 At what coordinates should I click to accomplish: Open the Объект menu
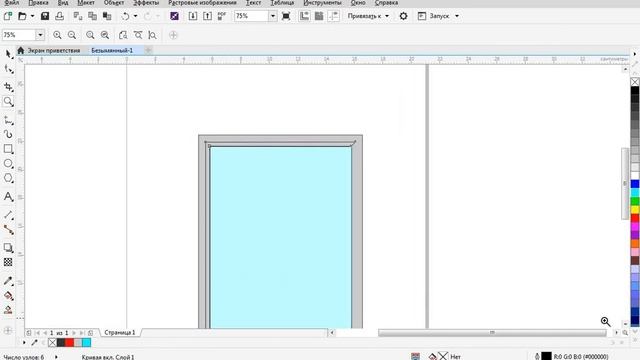point(114,3)
